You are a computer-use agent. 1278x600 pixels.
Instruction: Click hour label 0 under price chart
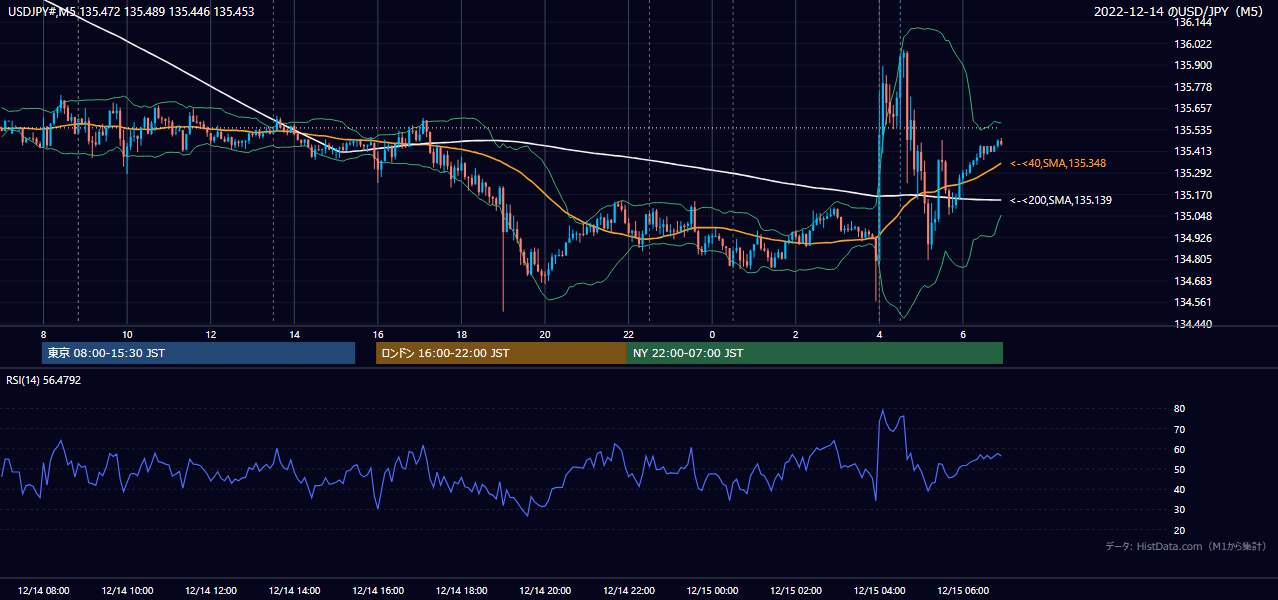pos(712,334)
